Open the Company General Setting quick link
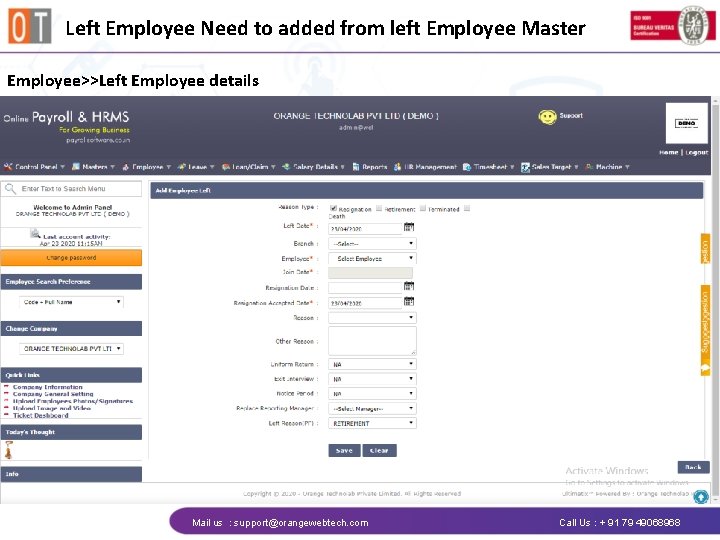This screenshot has width=720, height=540. click(x=53, y=394)
